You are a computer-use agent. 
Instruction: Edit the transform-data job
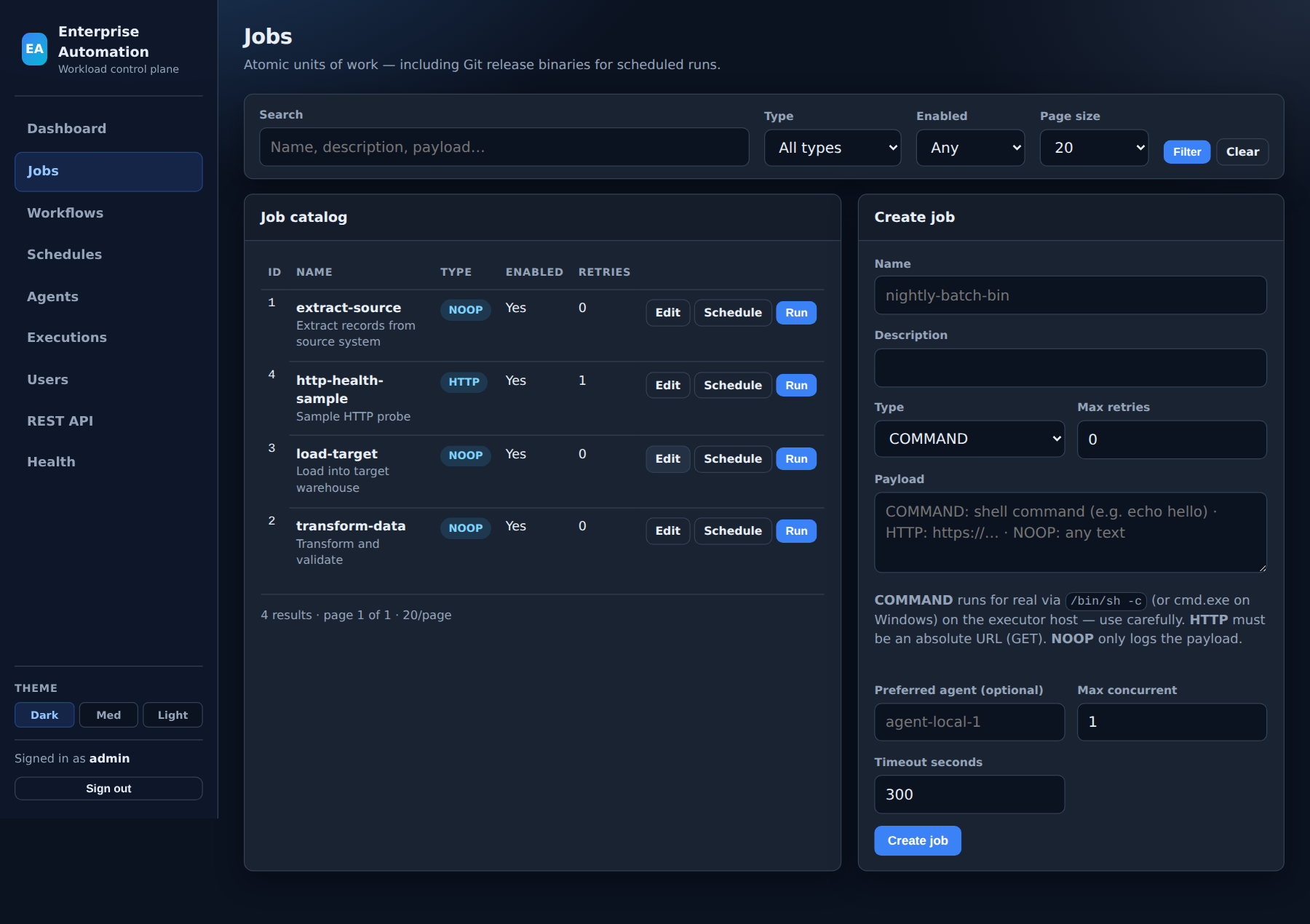pyautogui.click(x=667, y=531)
